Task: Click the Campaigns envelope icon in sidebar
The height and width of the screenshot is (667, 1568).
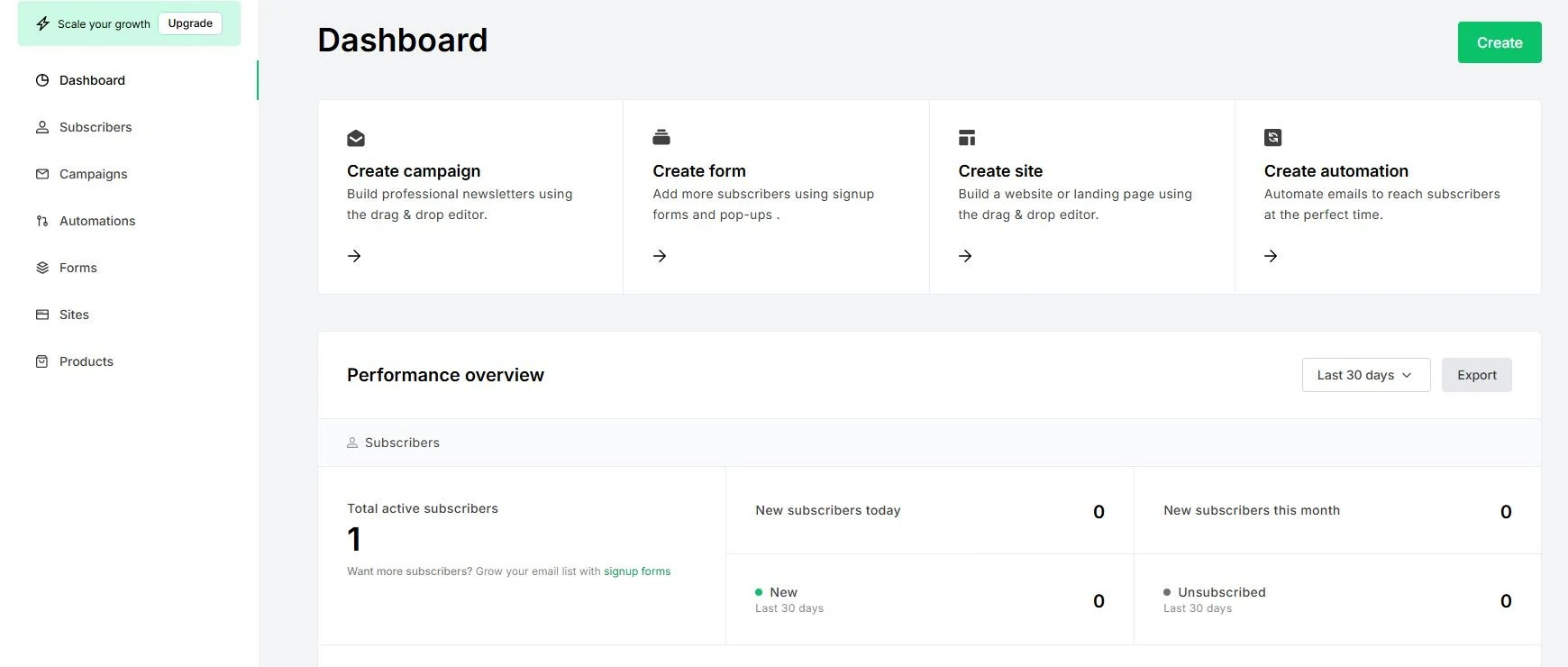Action: point(42,174)
